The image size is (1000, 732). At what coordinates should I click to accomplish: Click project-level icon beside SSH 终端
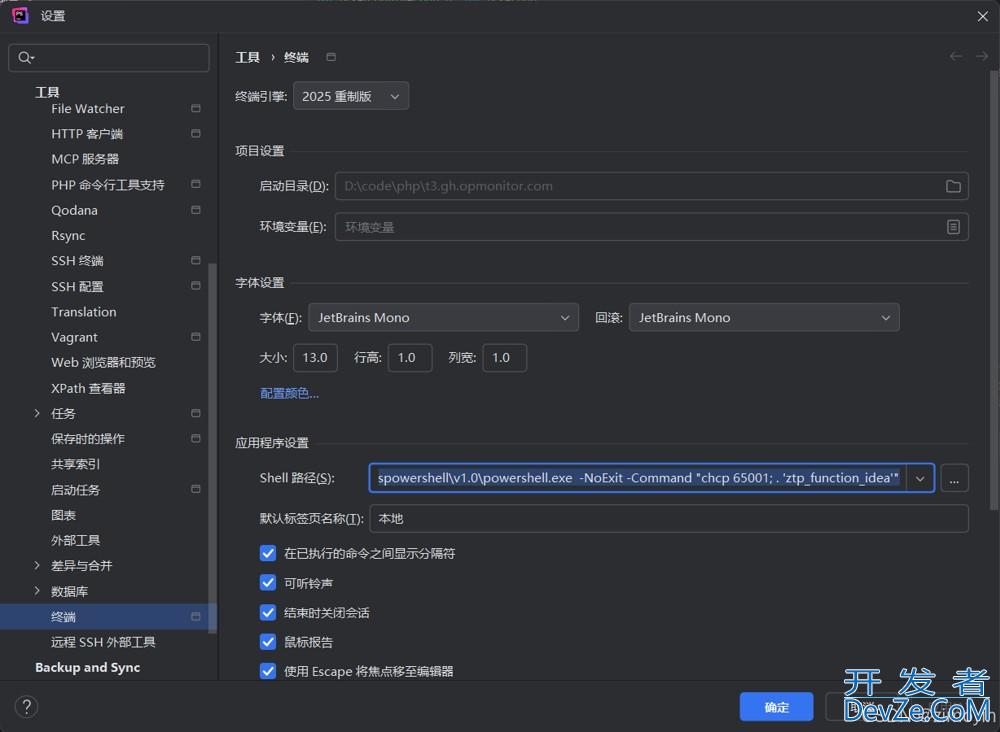[196, 260]
